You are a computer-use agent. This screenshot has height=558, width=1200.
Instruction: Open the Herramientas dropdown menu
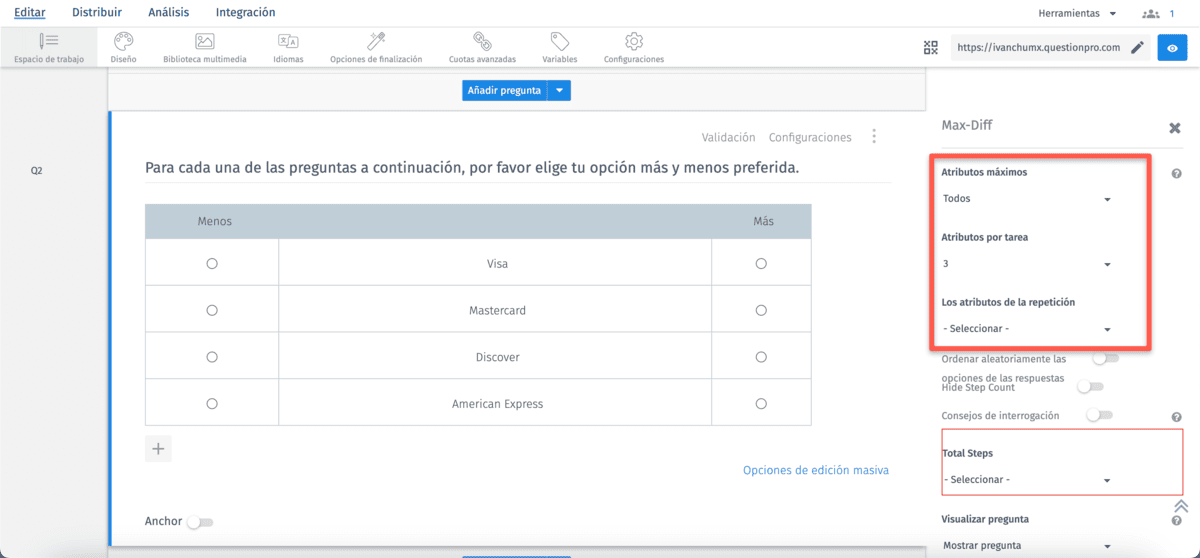(1078, 14)
